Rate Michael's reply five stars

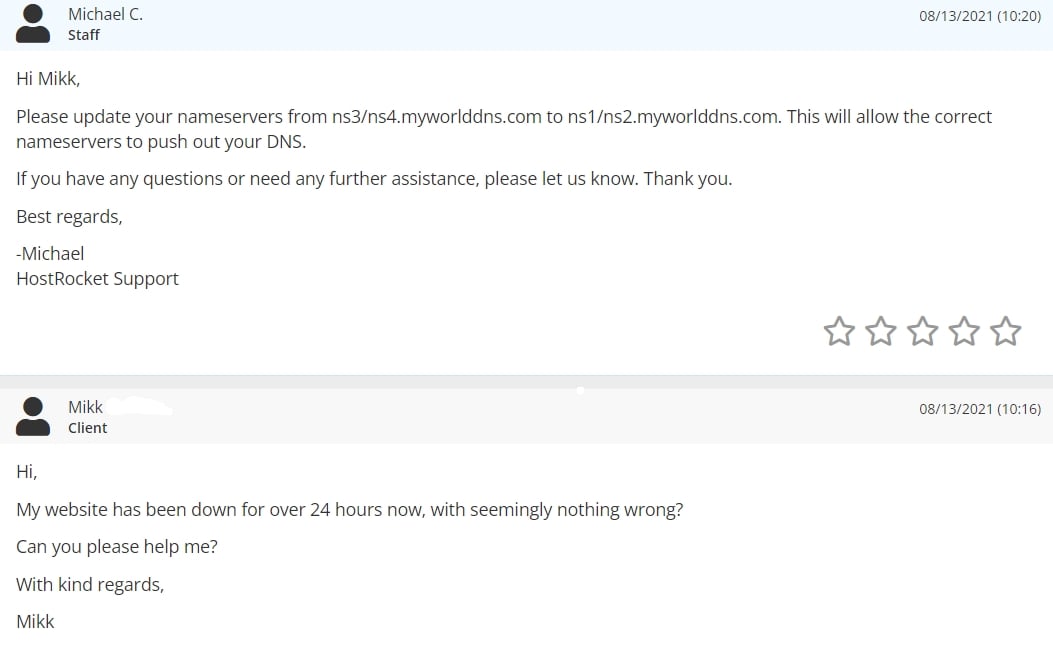click(x=1005, y=331)
